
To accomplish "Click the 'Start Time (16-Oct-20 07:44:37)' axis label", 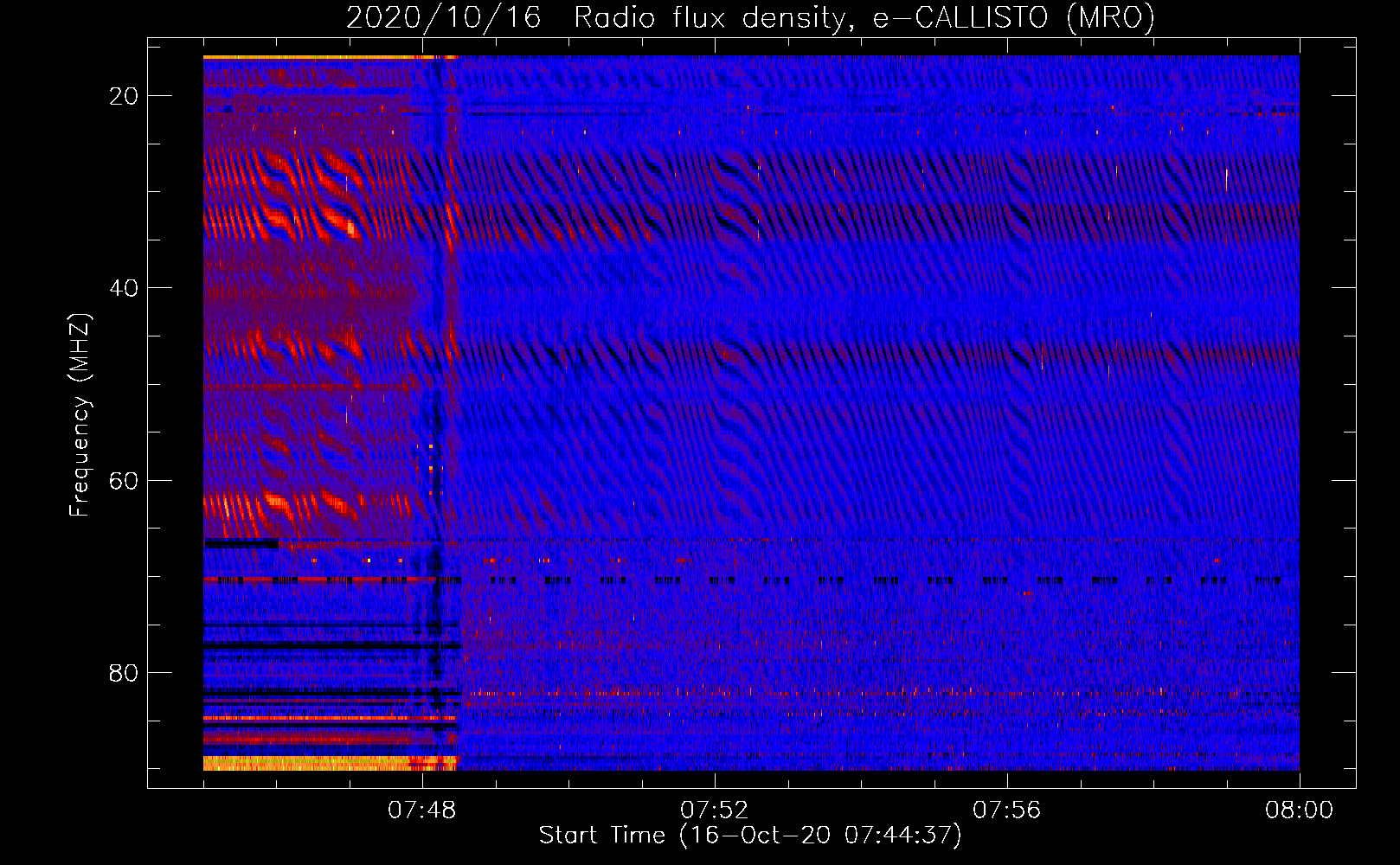I will click(750, 836).
